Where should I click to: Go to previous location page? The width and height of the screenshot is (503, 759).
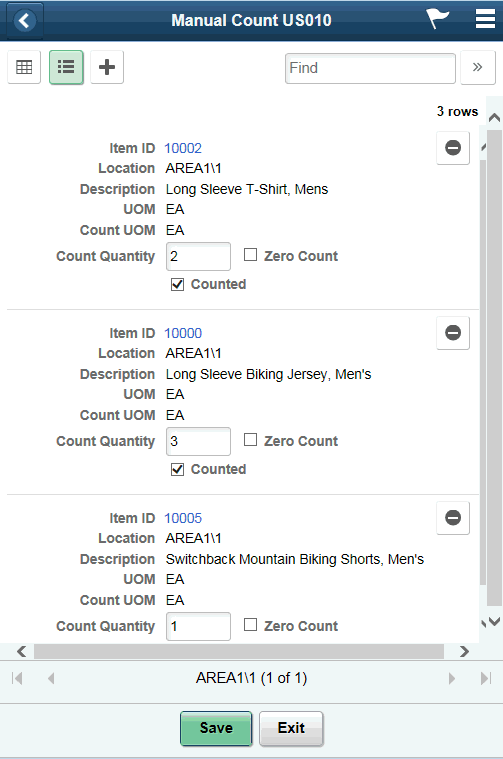51,678
